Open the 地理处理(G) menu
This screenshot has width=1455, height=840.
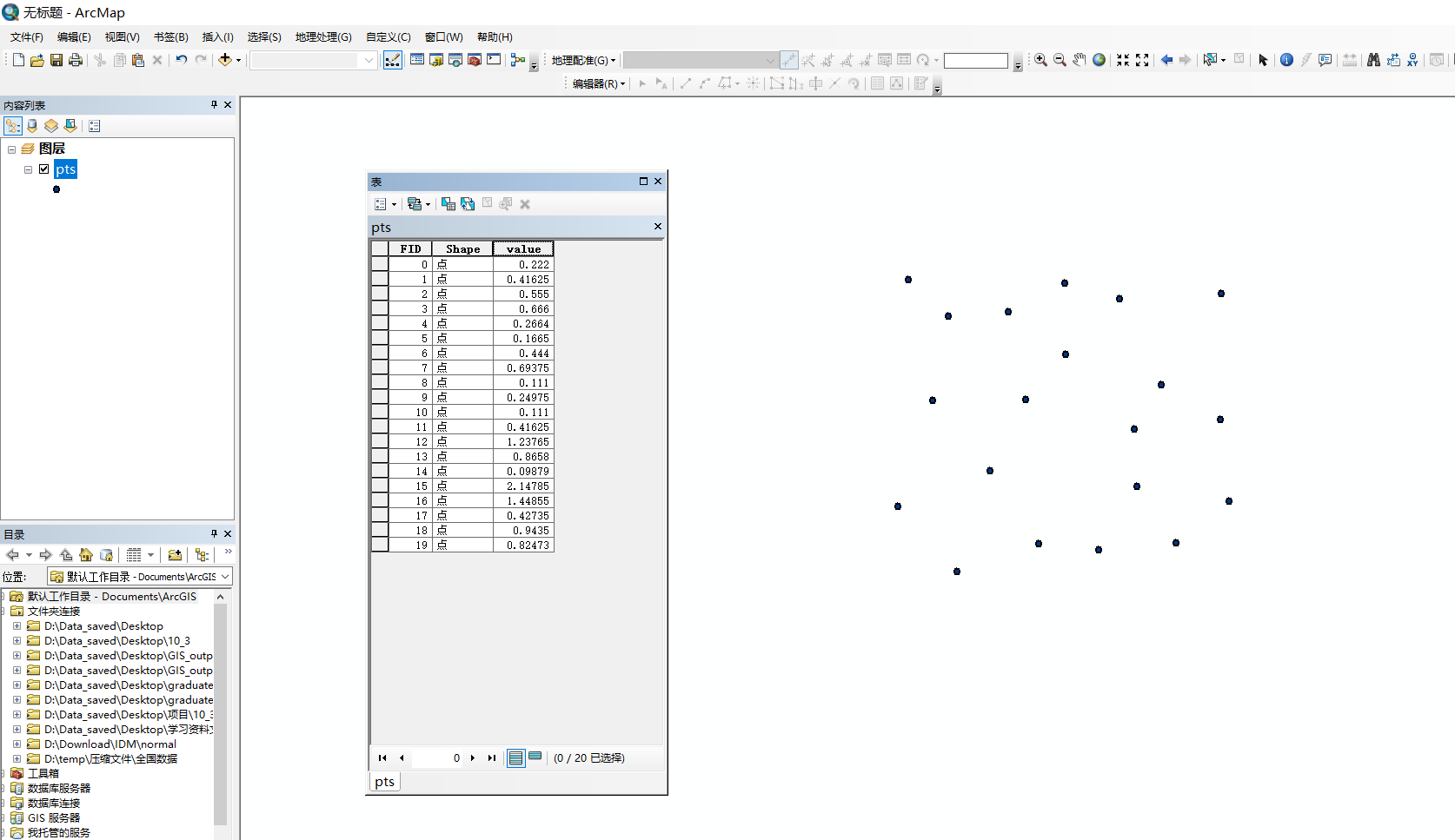pos(323,37)
